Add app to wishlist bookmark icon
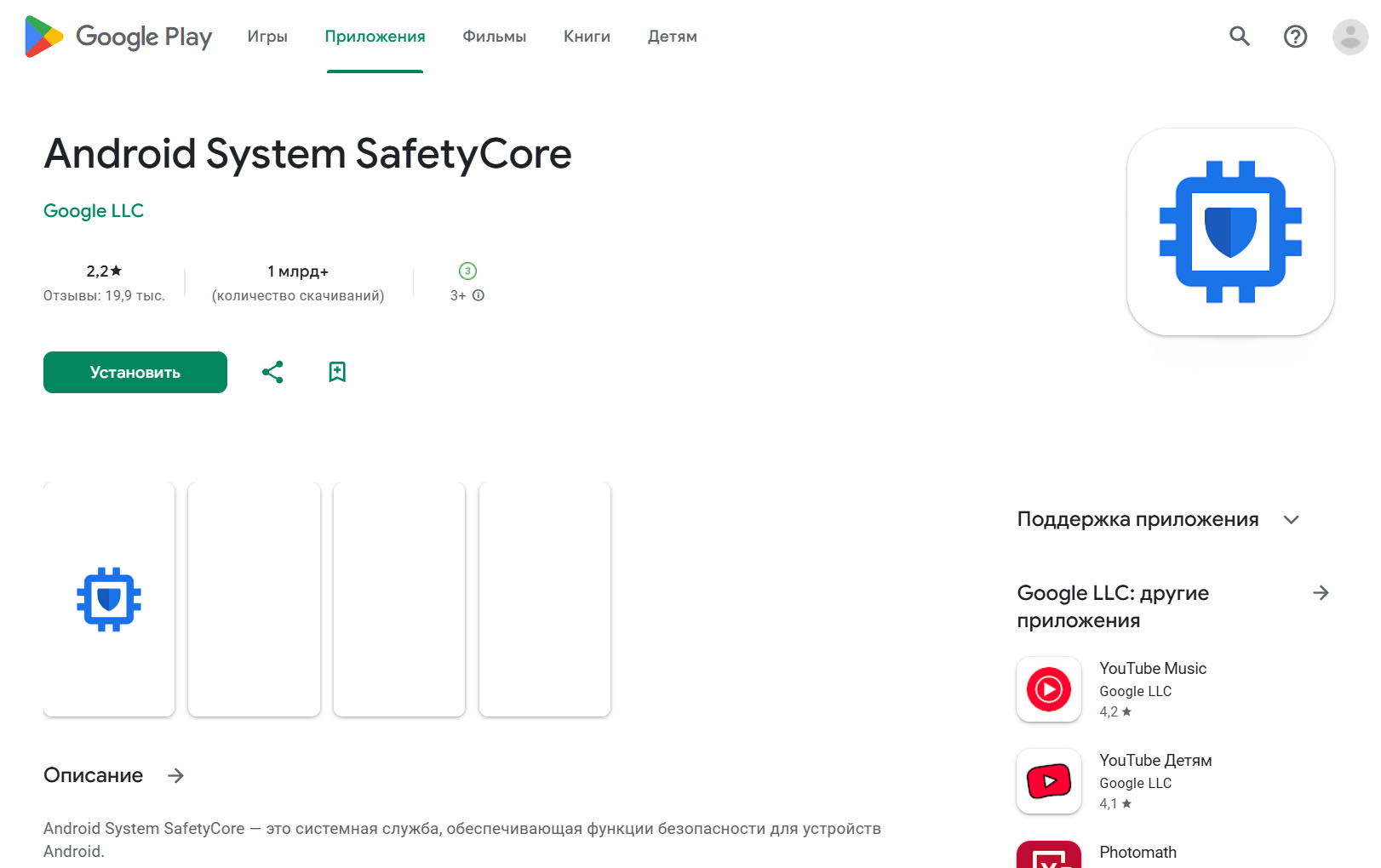 (337, 372)
